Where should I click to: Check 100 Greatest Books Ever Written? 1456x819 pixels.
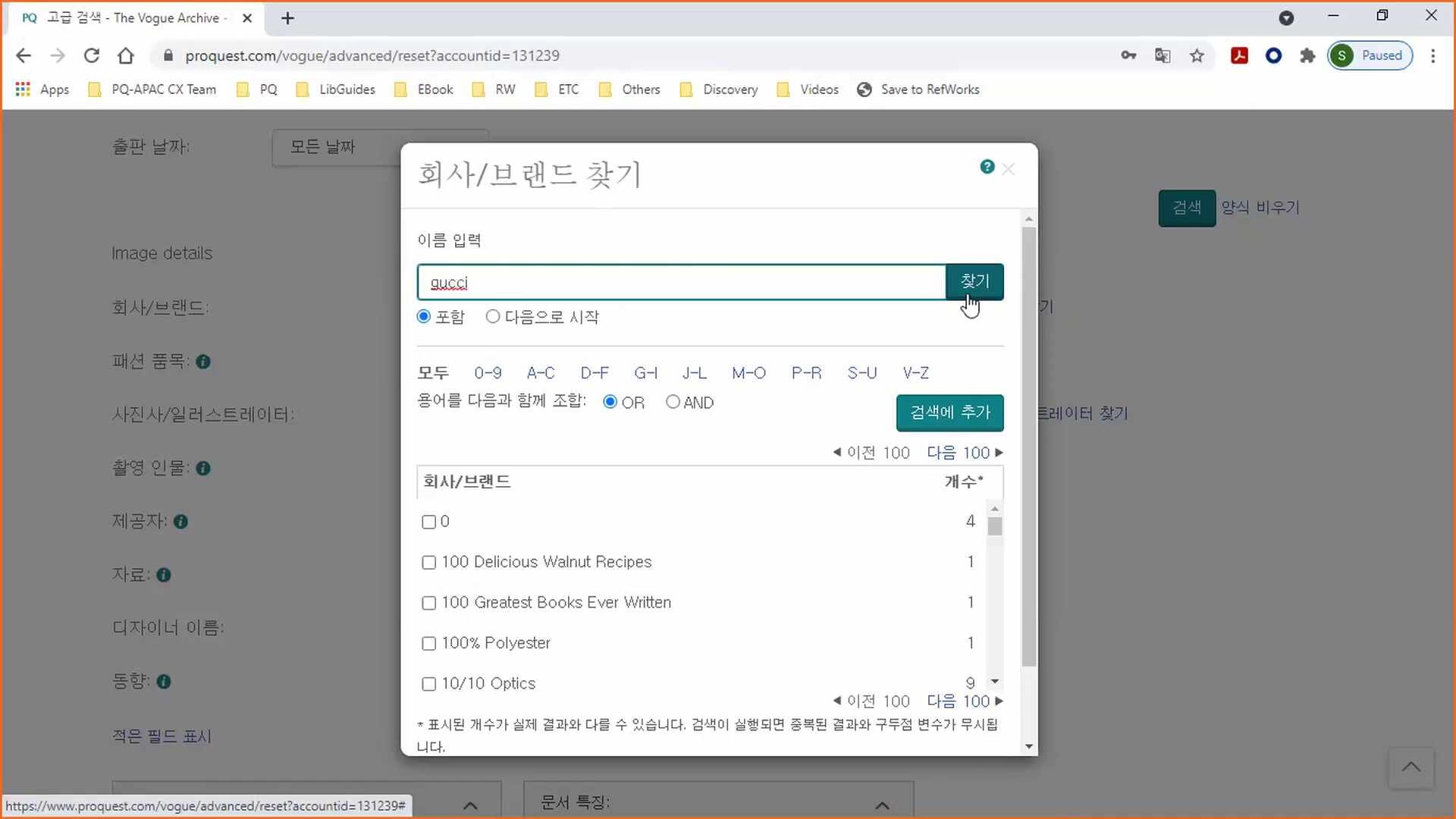pyautogui.click(x=428, y=603)
